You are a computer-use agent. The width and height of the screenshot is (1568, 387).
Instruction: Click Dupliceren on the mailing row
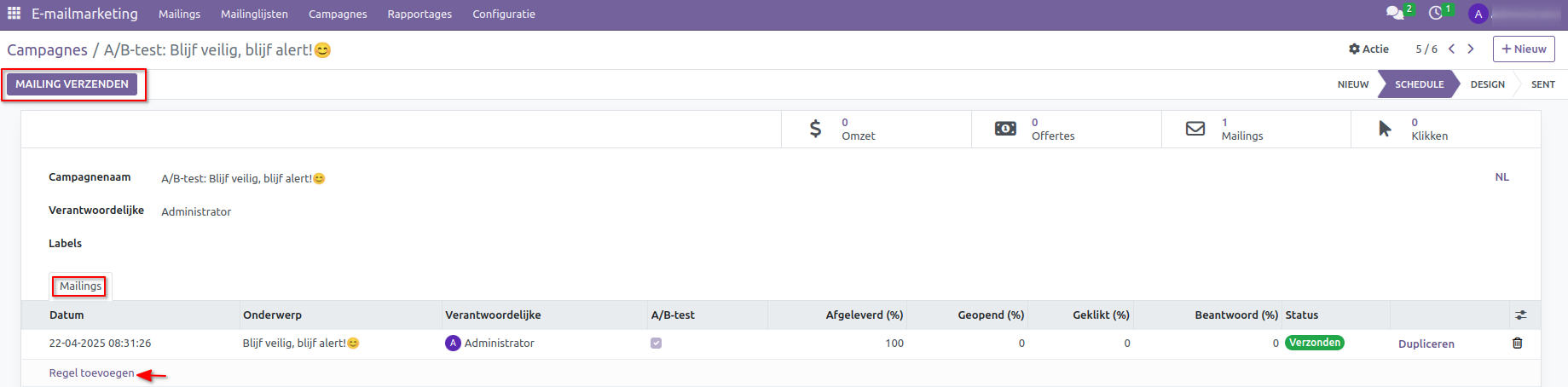point(1426,344)
